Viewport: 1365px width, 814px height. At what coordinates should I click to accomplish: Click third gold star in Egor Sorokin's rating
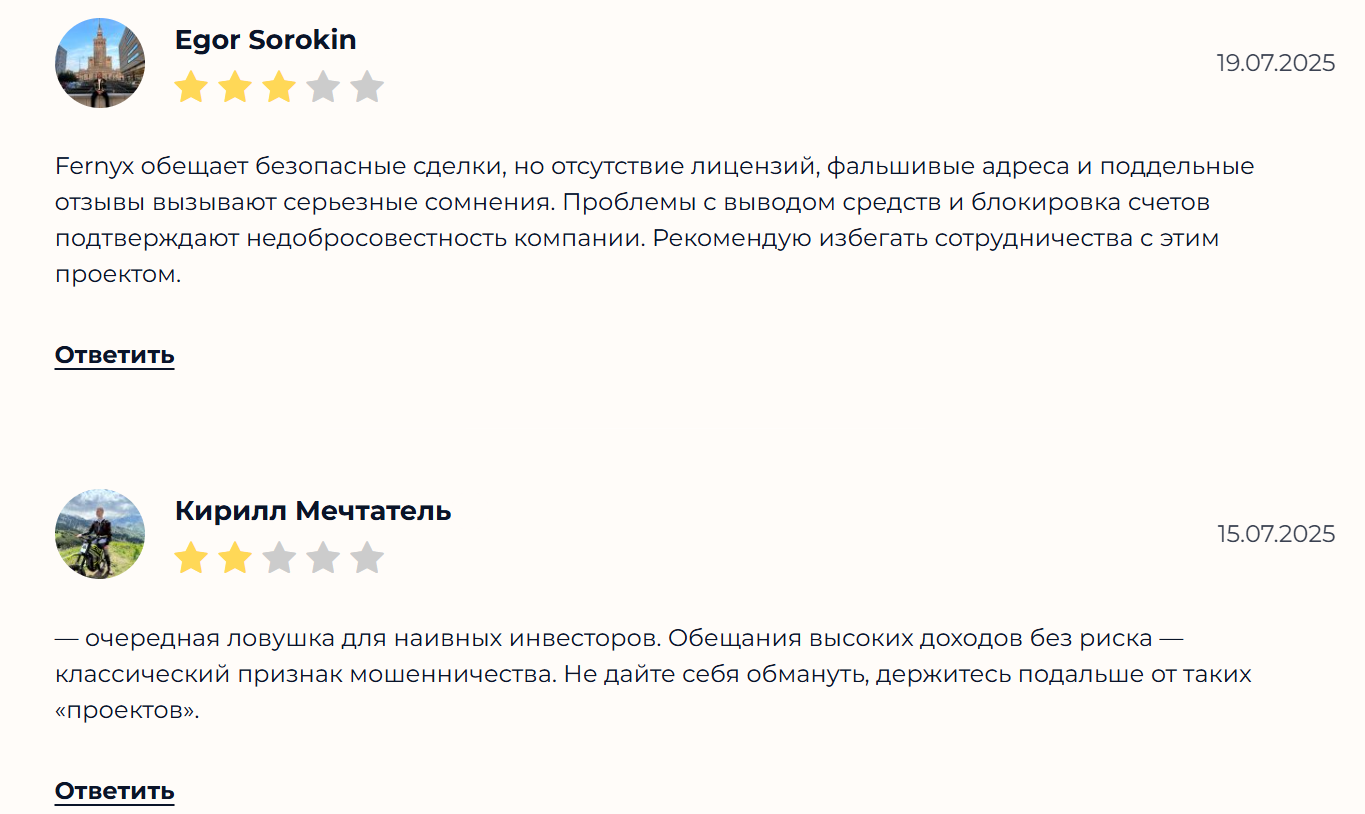click(x=279, y=87)
